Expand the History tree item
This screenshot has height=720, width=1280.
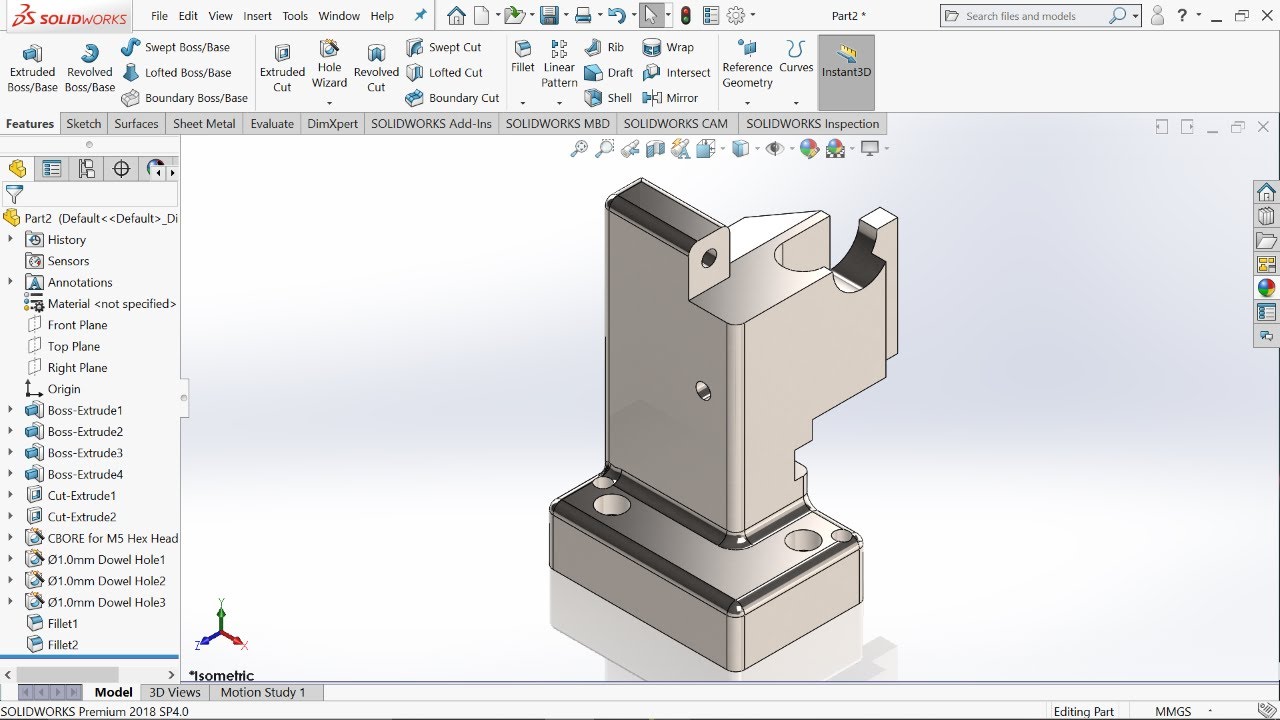(10, 239)
